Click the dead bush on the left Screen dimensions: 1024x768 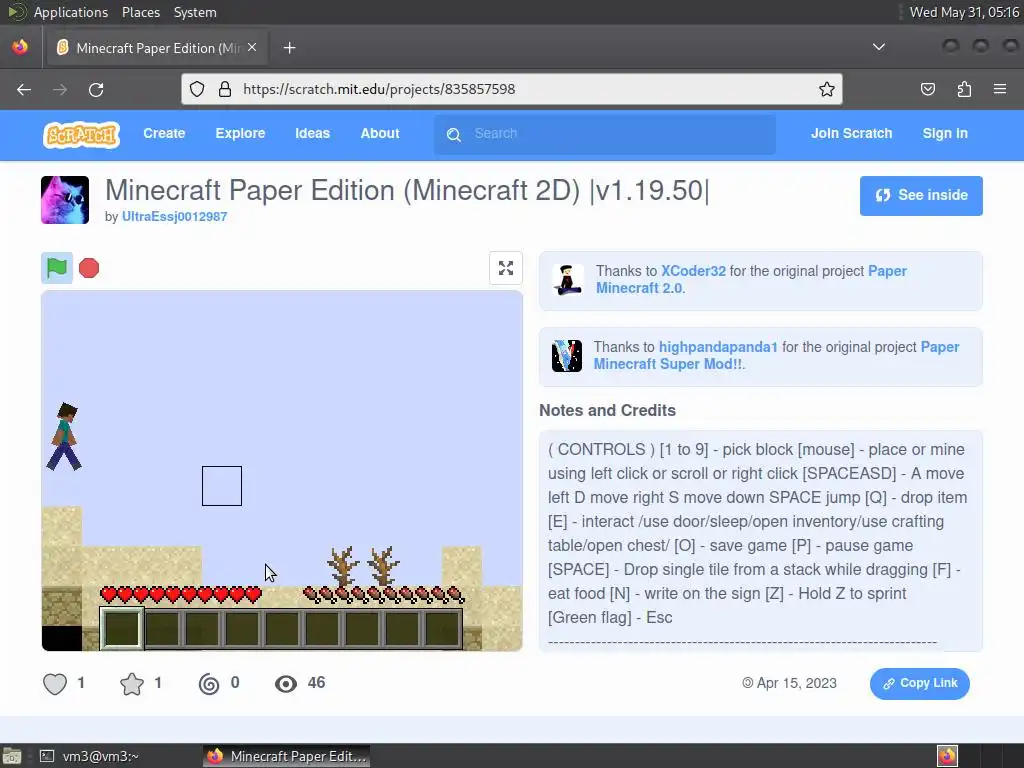[x=343, y=567]
